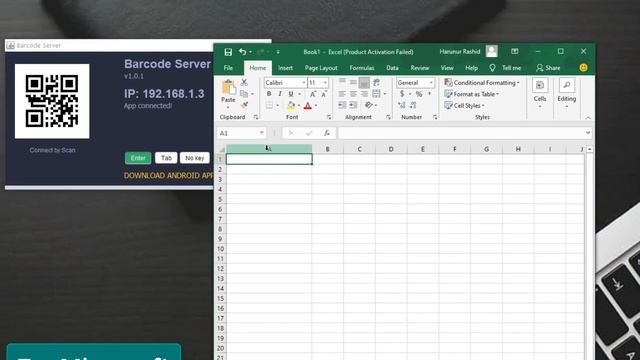Viewport: 640px width, 360px height.
Task: Increase decimal places
Action: coord(402,105)
